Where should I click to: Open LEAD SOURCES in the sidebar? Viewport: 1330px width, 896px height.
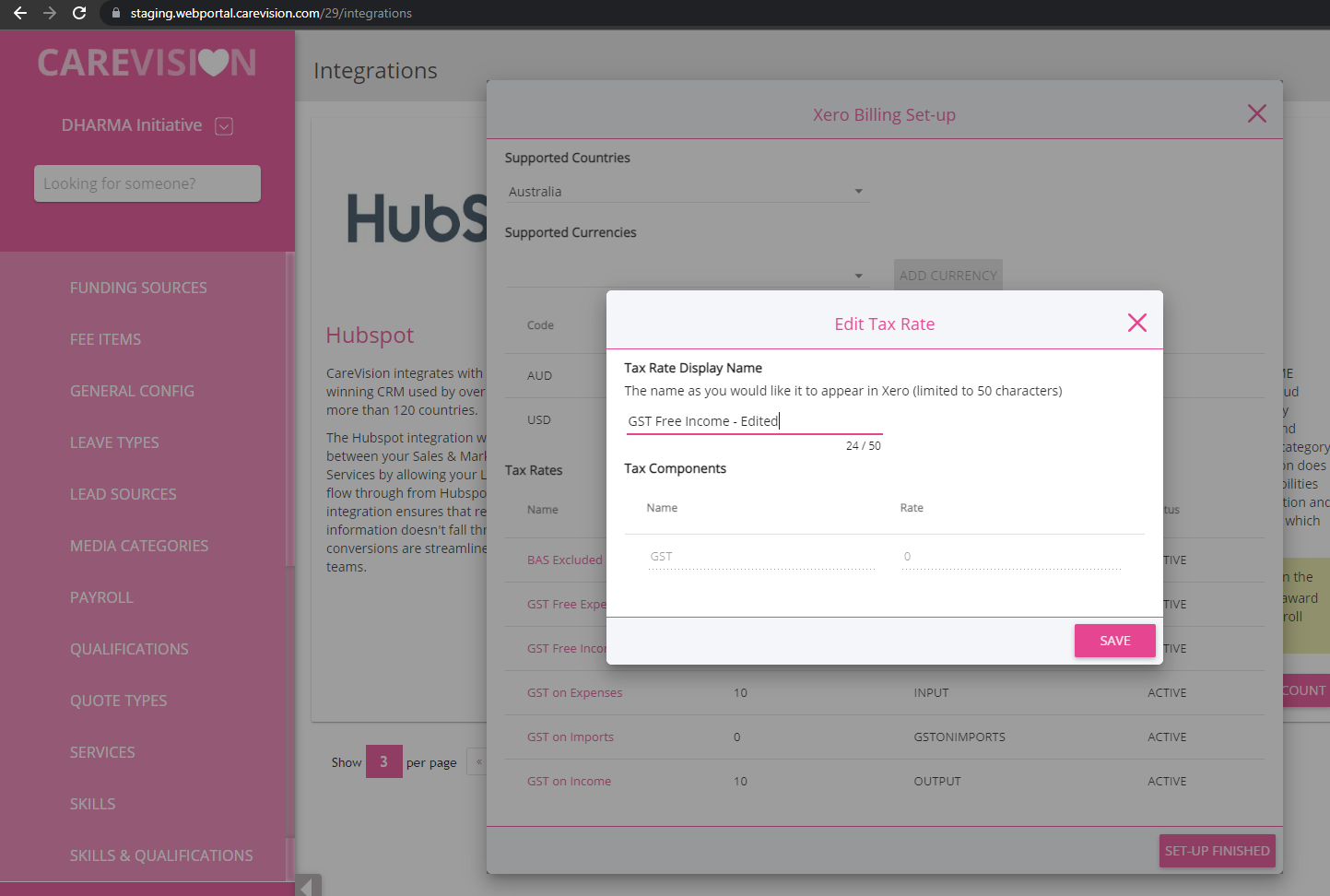[123, 494]
